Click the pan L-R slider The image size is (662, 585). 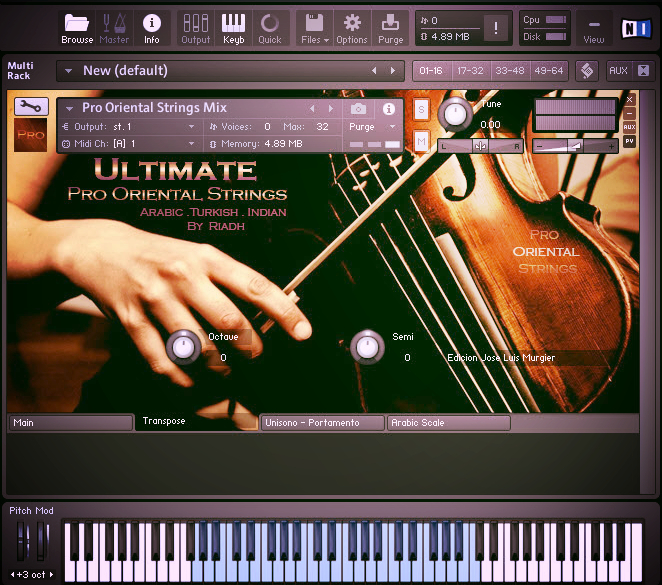click(480, 146)
